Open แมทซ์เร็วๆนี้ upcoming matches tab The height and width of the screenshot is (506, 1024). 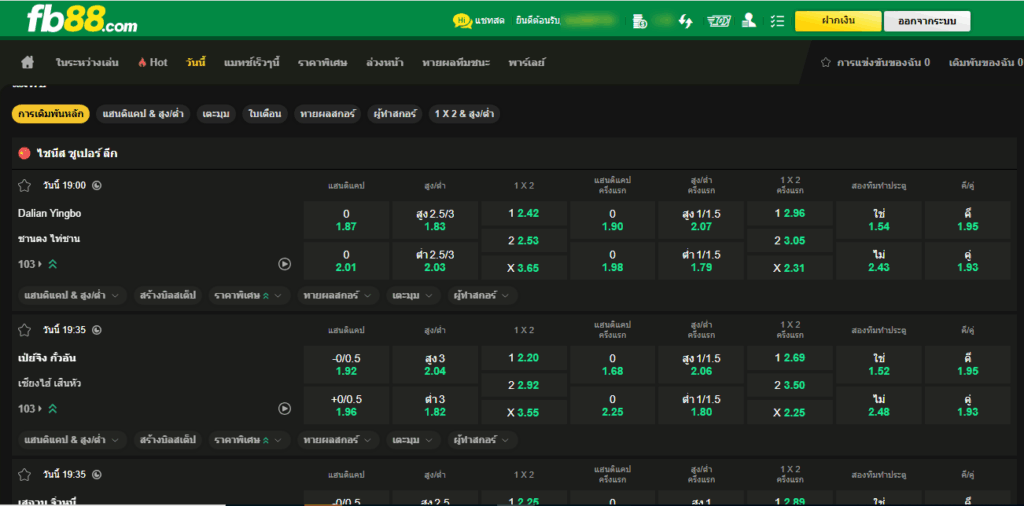(x=252, y=63)
